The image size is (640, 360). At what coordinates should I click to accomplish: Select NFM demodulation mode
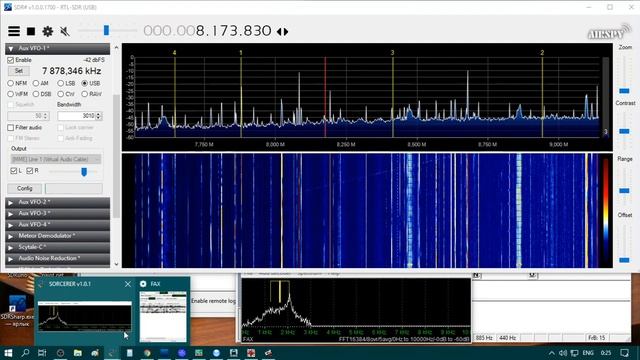pyautogui.click(x=11, y=83)
